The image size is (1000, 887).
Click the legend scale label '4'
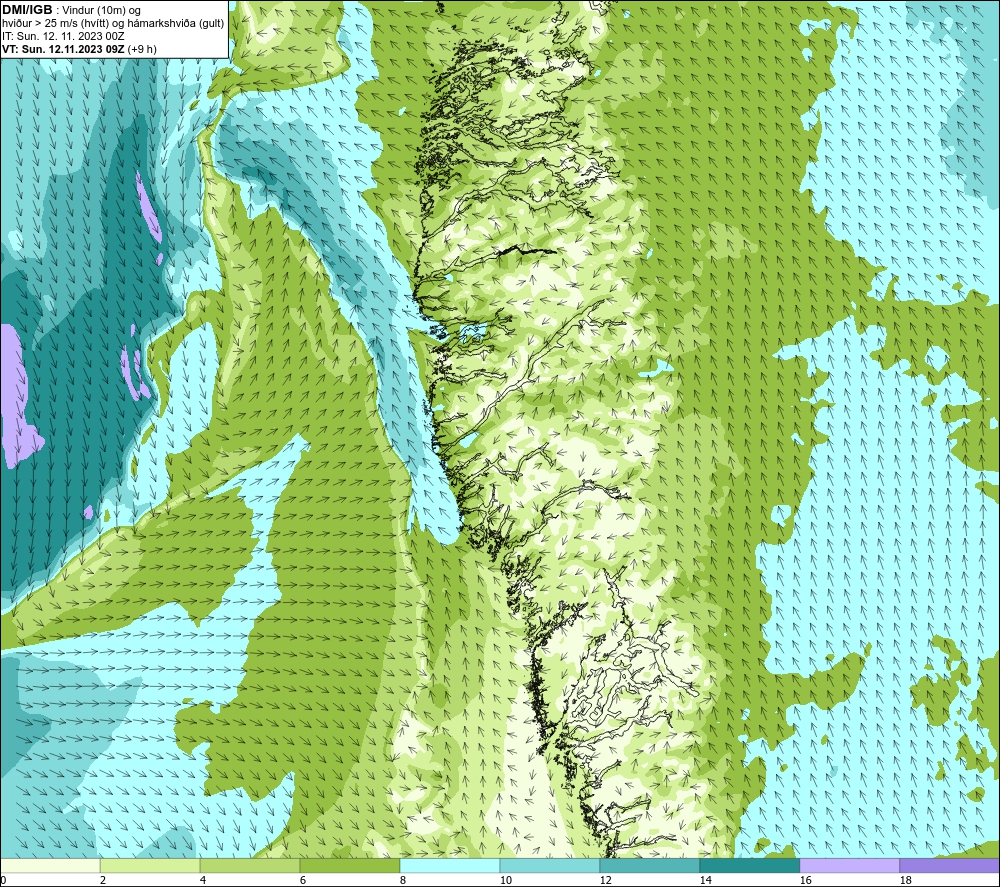pyautogui.click(x=203, y=880)
